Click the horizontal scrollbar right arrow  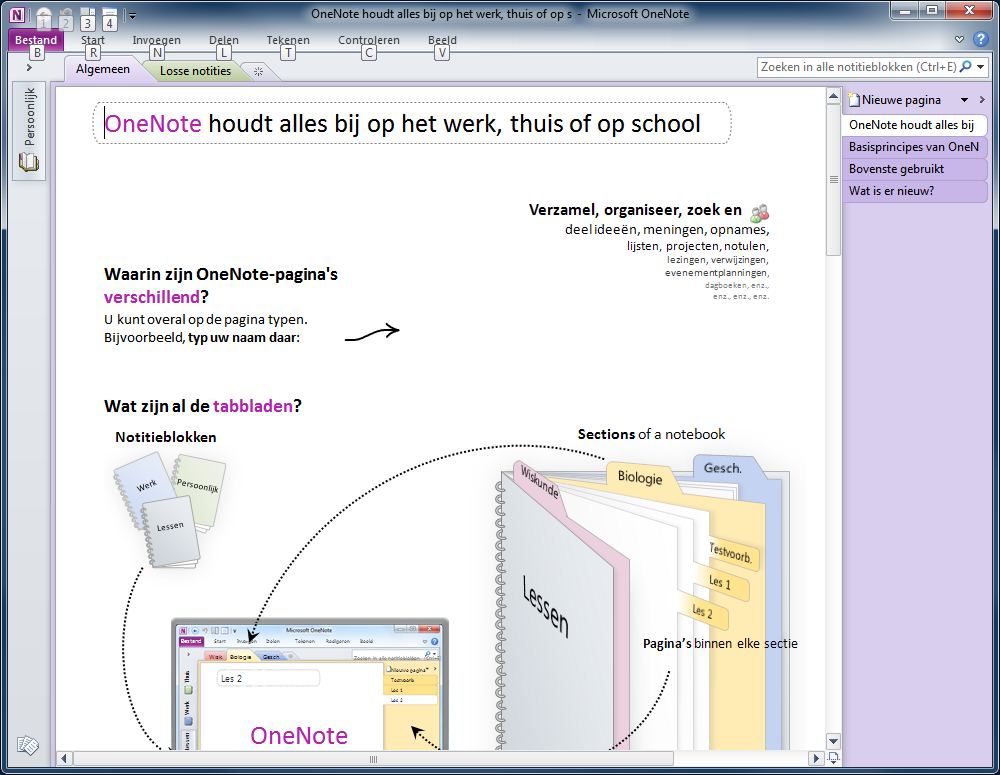[x=816, y=758]
